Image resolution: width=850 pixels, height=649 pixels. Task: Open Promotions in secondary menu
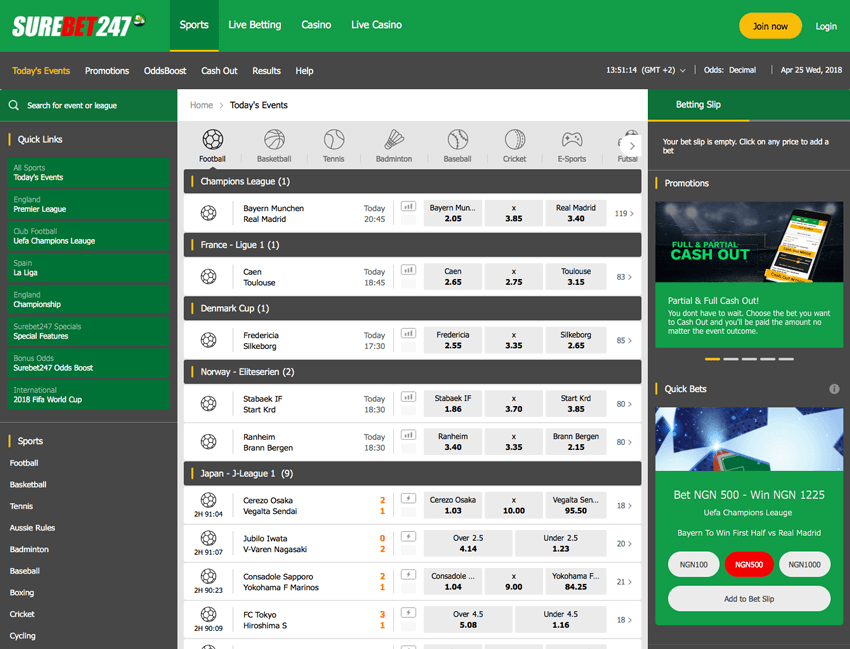107,70
